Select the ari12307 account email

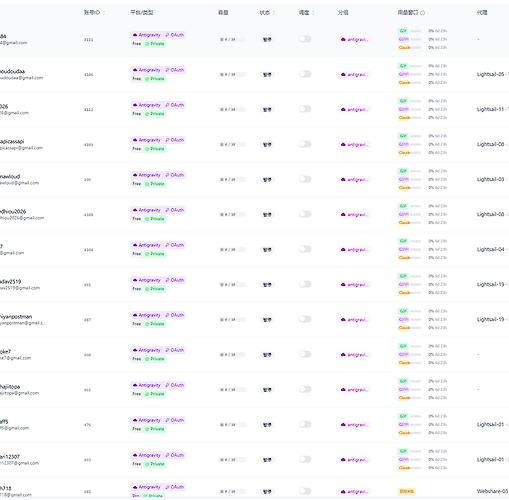[19, 463]
